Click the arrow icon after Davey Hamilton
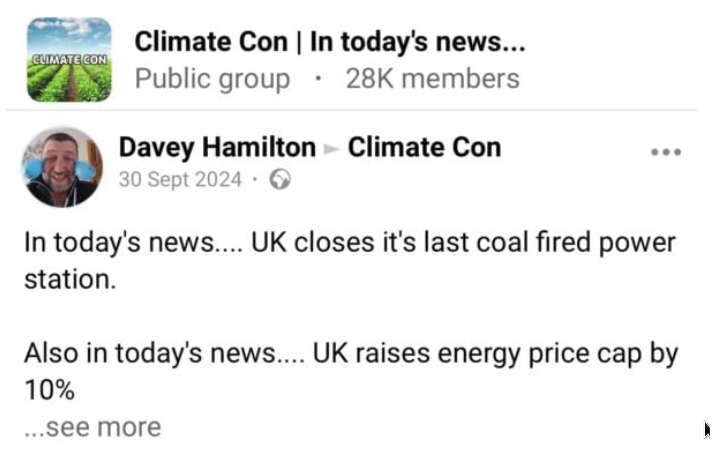 coord(331,149)
